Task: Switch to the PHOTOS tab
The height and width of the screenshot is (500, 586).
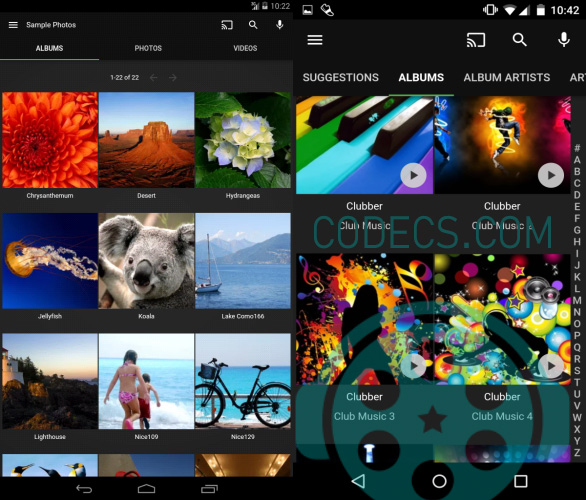Action: (x=148, y=48)
